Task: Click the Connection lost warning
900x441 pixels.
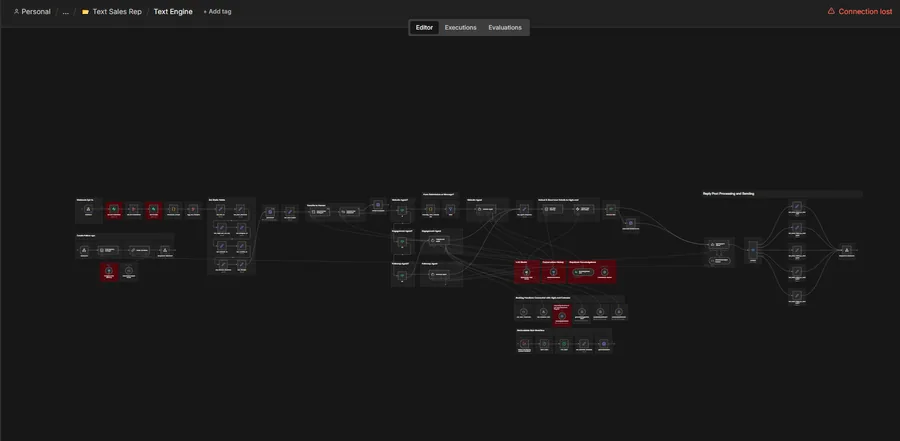Action: [x=860, y=11]
